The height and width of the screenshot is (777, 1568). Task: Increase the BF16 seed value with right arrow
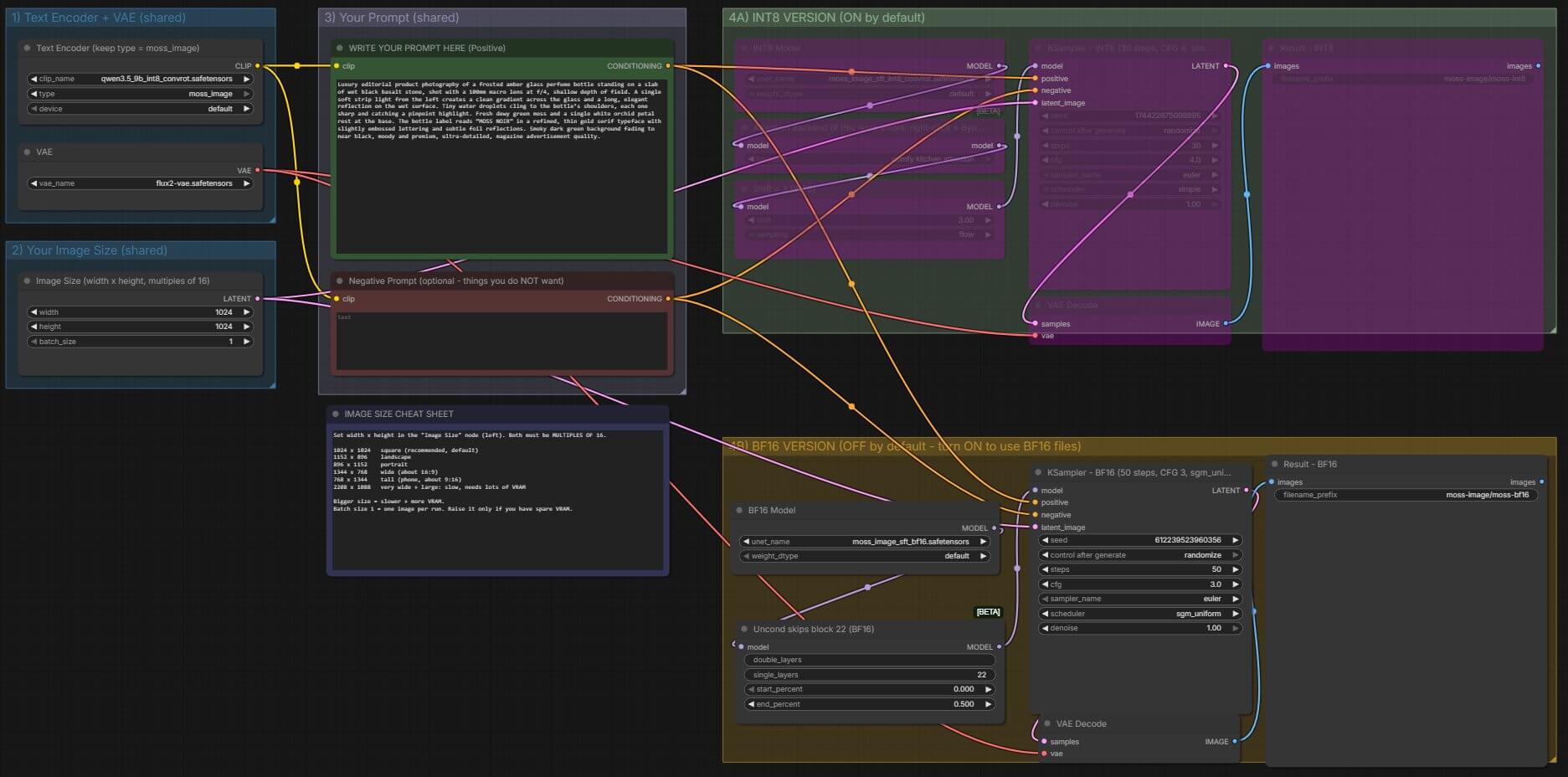point(1235,540)
